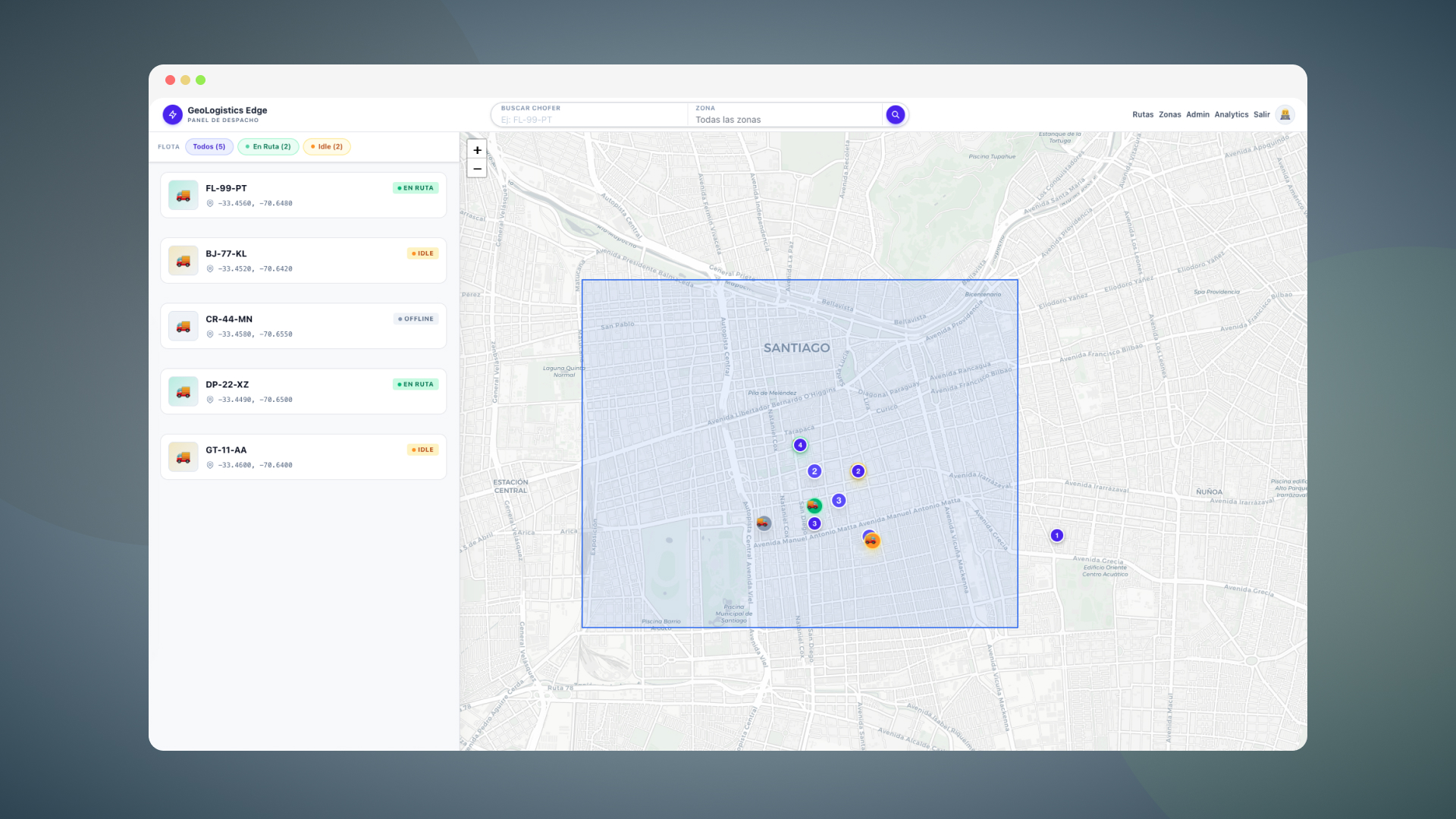1456x819 pixels.
Task: Open cluster 3 right of the green truck
Action: point(839,500)
